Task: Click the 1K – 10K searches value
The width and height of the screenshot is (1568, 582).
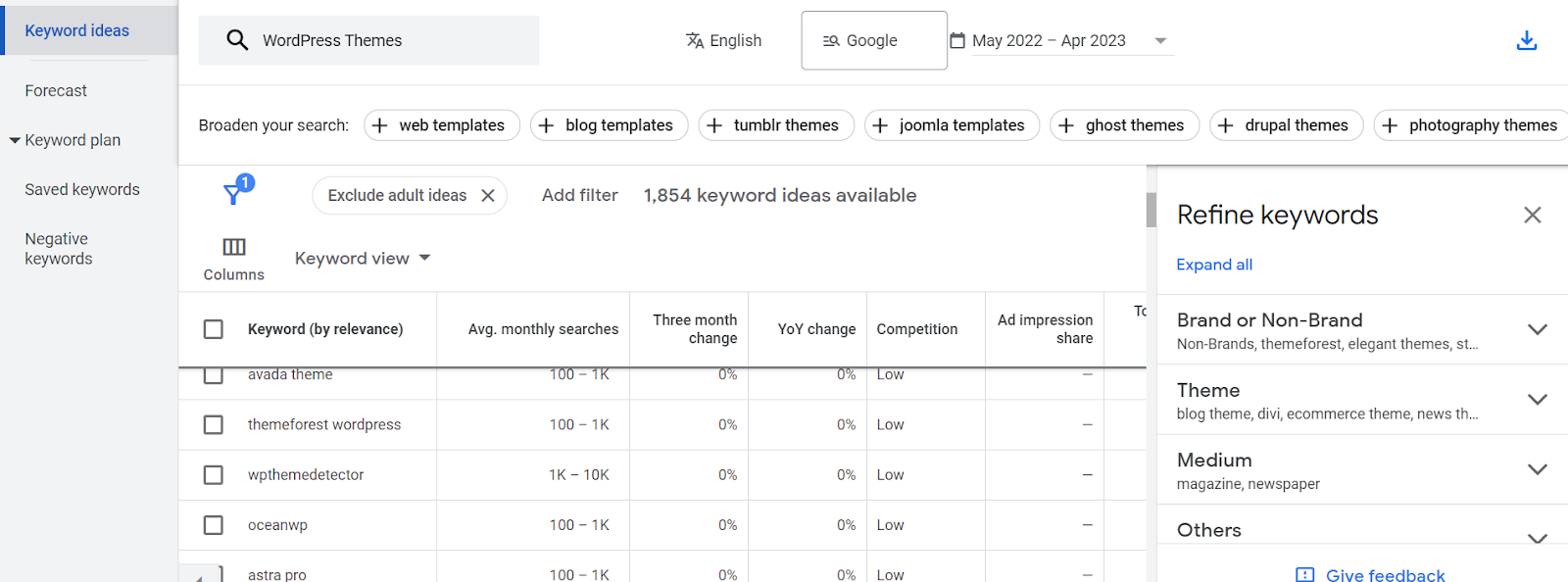Action: point(579,475)
